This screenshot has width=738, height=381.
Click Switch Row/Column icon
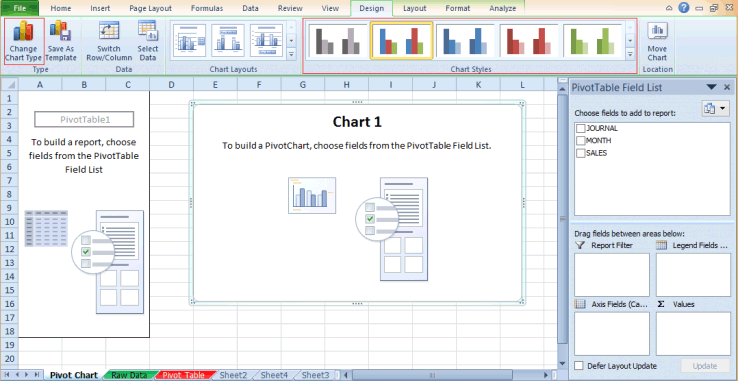tap(109, 41)
